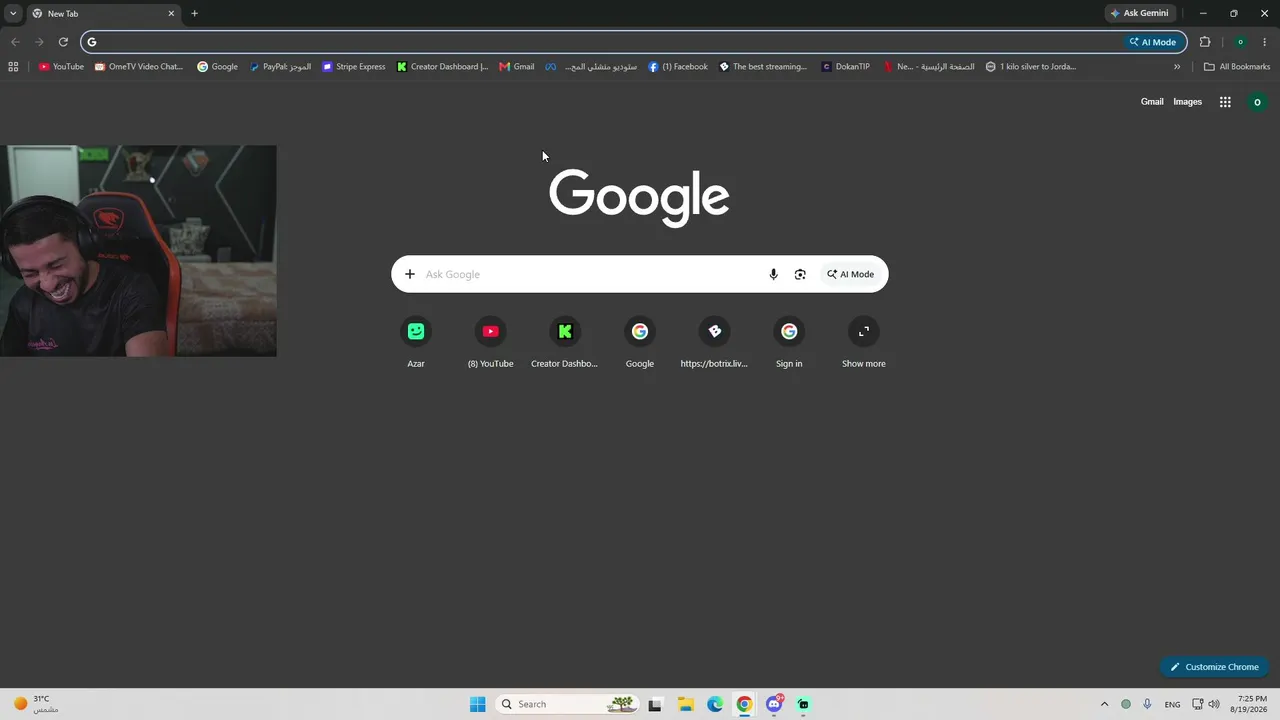This screenshot has width=1280, height=720.
Task: Click the plus icon in the search box
Action: (409, 274)
